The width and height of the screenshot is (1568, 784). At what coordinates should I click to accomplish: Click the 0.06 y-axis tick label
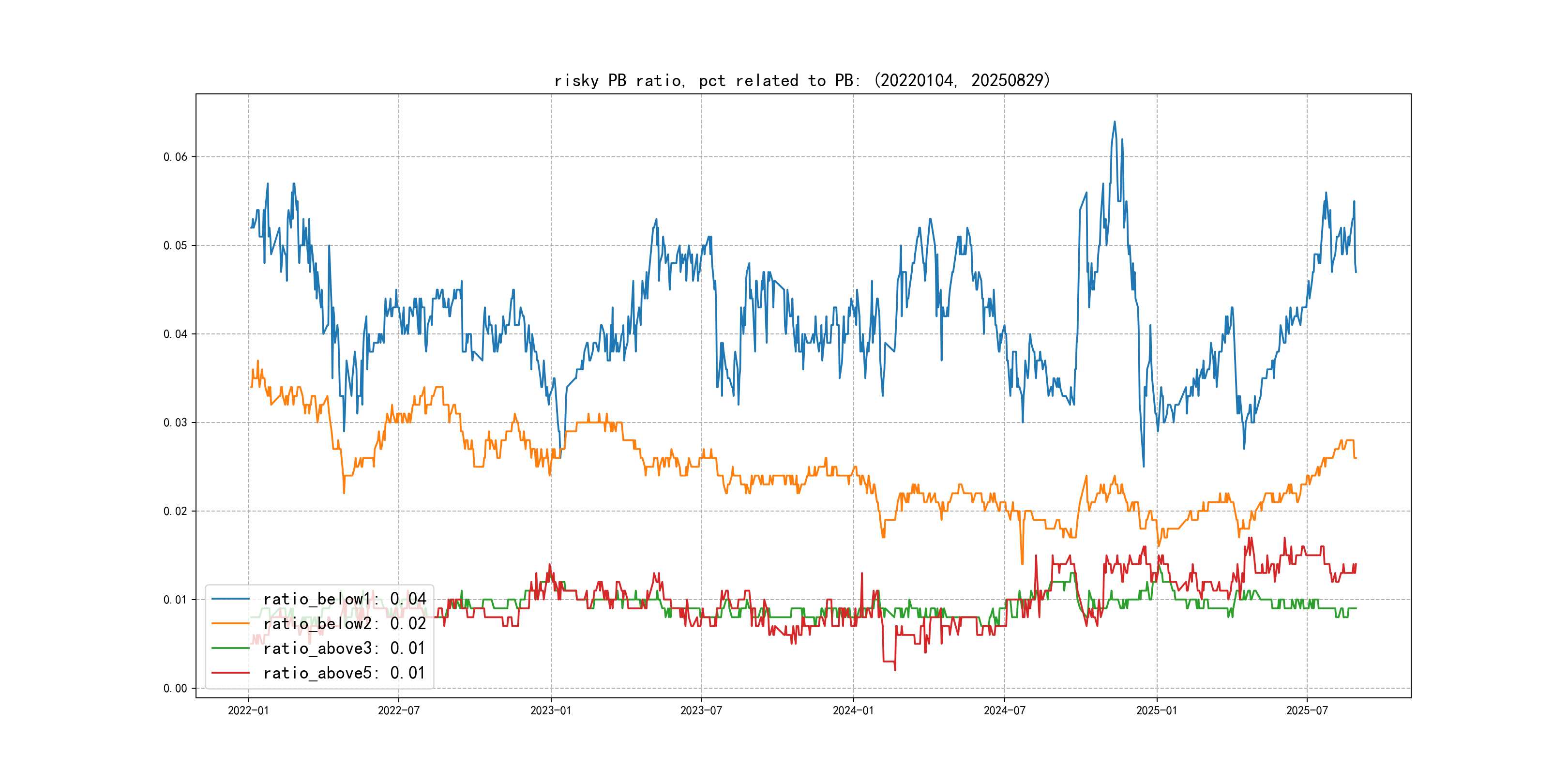(x=175, y=157)
